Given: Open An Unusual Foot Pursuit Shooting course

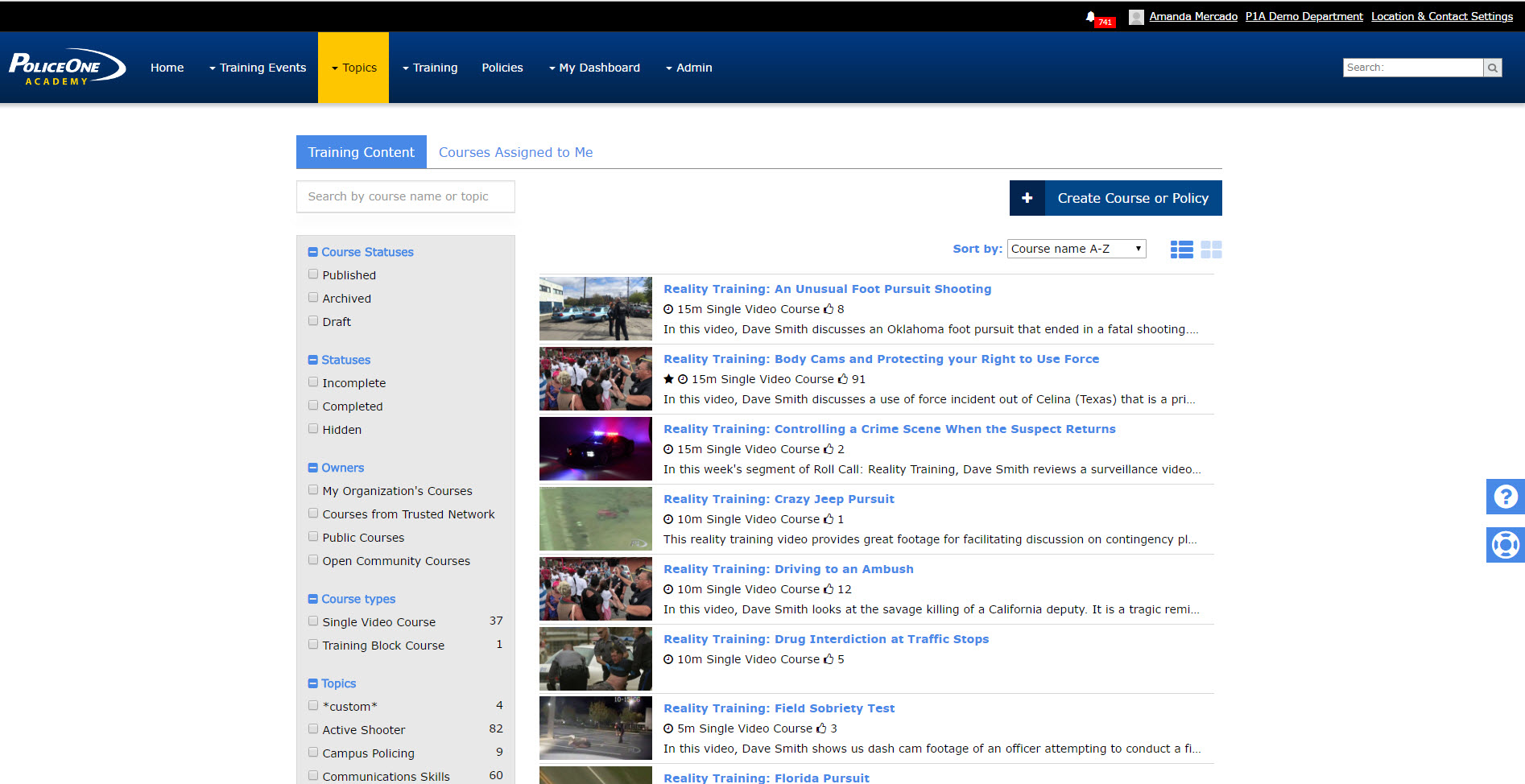Looking at the screenshot, I should (827, 289).
